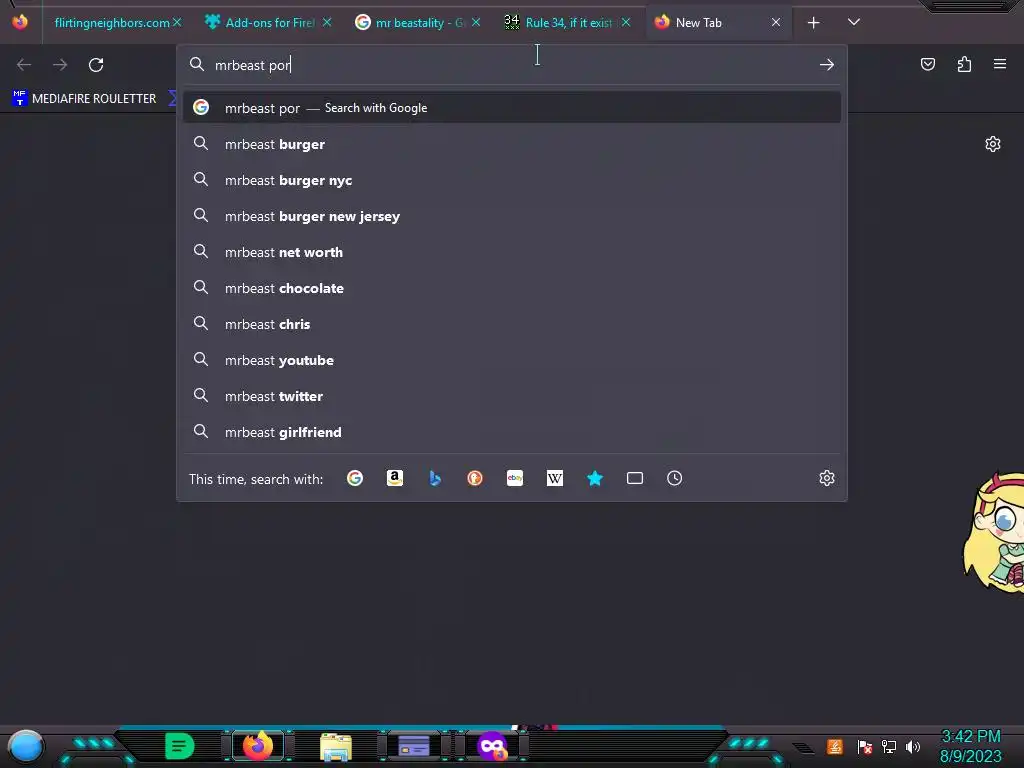This screenshot has width=1024, height=768.
Task: Open Firefox View icon beside the tabs
Action: click(x=20, y=22)
